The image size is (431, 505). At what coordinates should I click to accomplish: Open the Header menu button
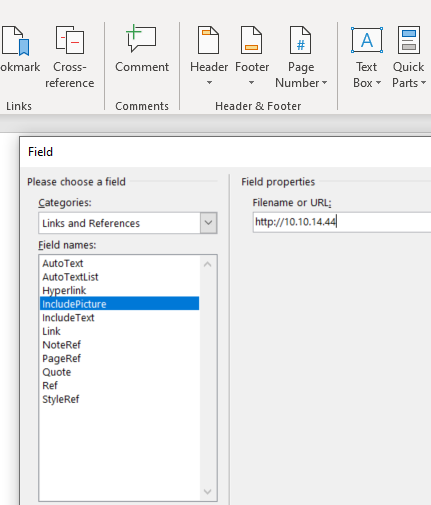click(x=209, y=56)
